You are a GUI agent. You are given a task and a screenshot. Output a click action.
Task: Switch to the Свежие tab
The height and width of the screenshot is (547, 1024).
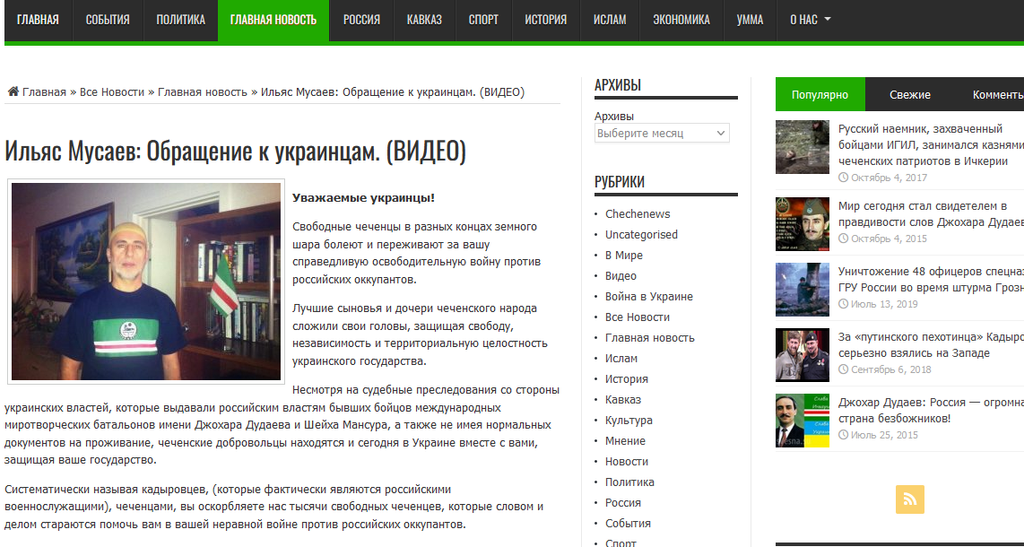(x=910, y=95)
